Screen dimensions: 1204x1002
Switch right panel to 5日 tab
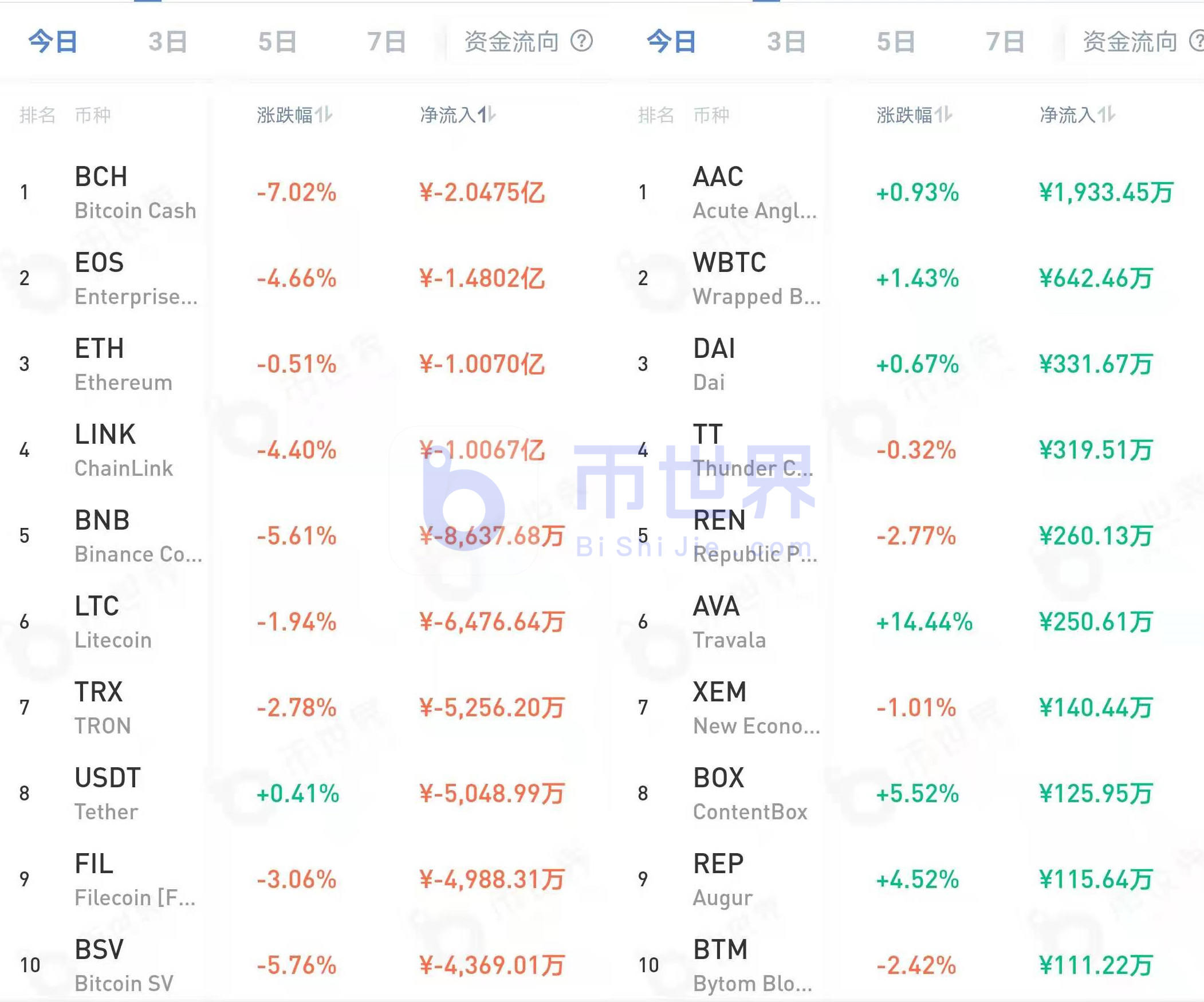click(894, 41)
